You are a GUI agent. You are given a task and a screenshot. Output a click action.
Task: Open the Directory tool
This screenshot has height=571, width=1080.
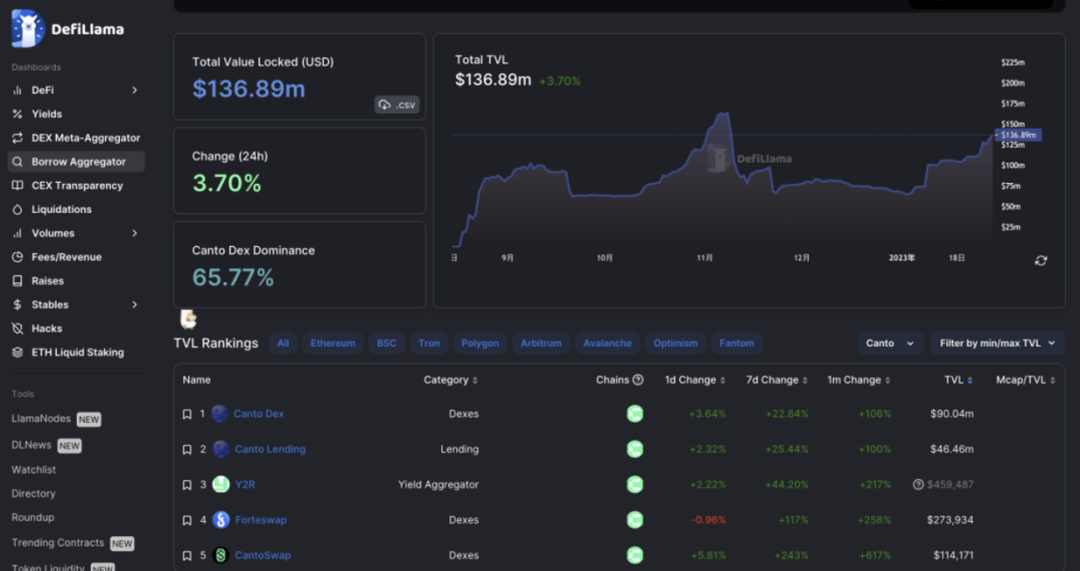(33, 493)
